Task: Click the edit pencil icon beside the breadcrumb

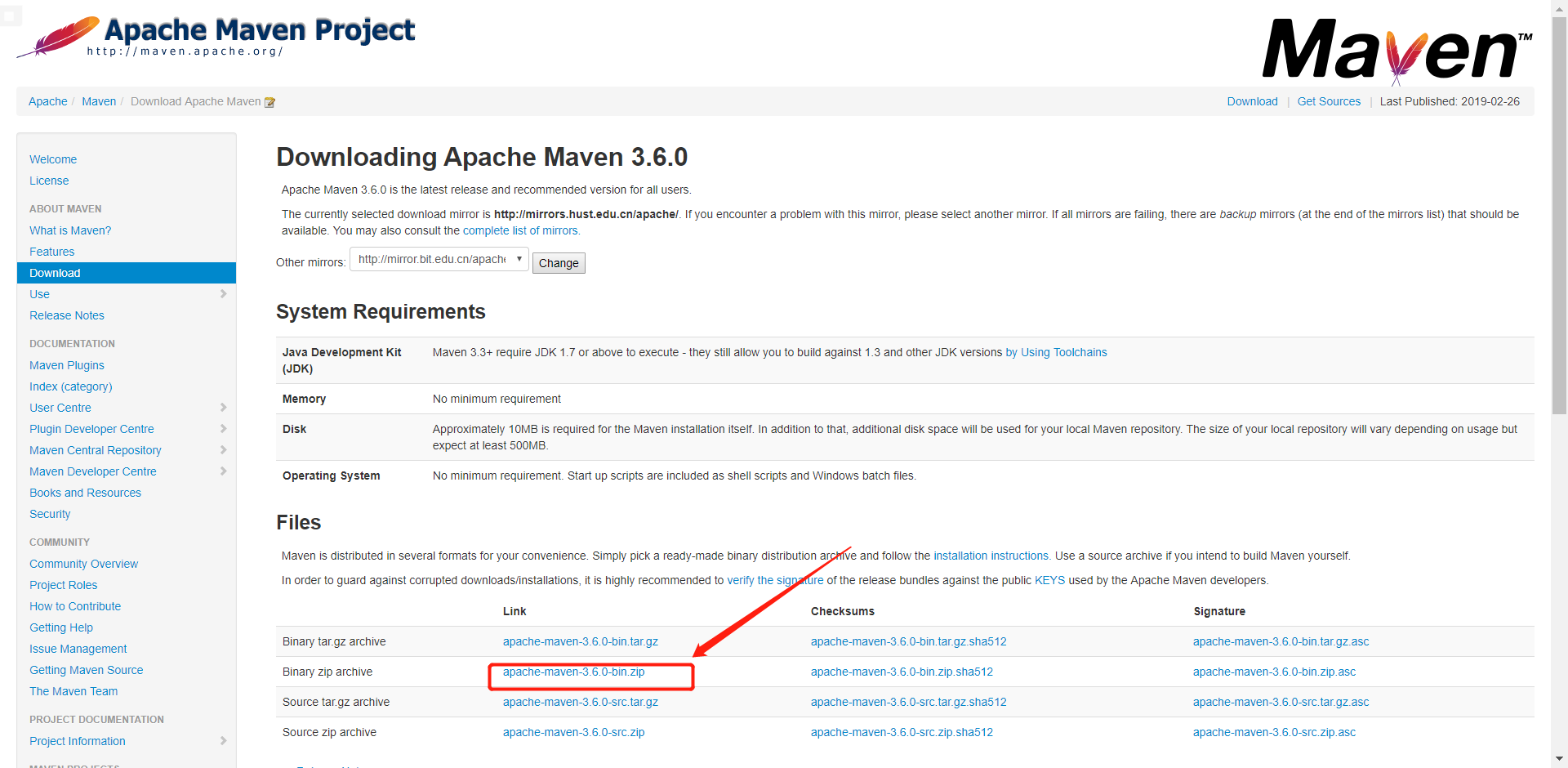Action: coord(269,101)
